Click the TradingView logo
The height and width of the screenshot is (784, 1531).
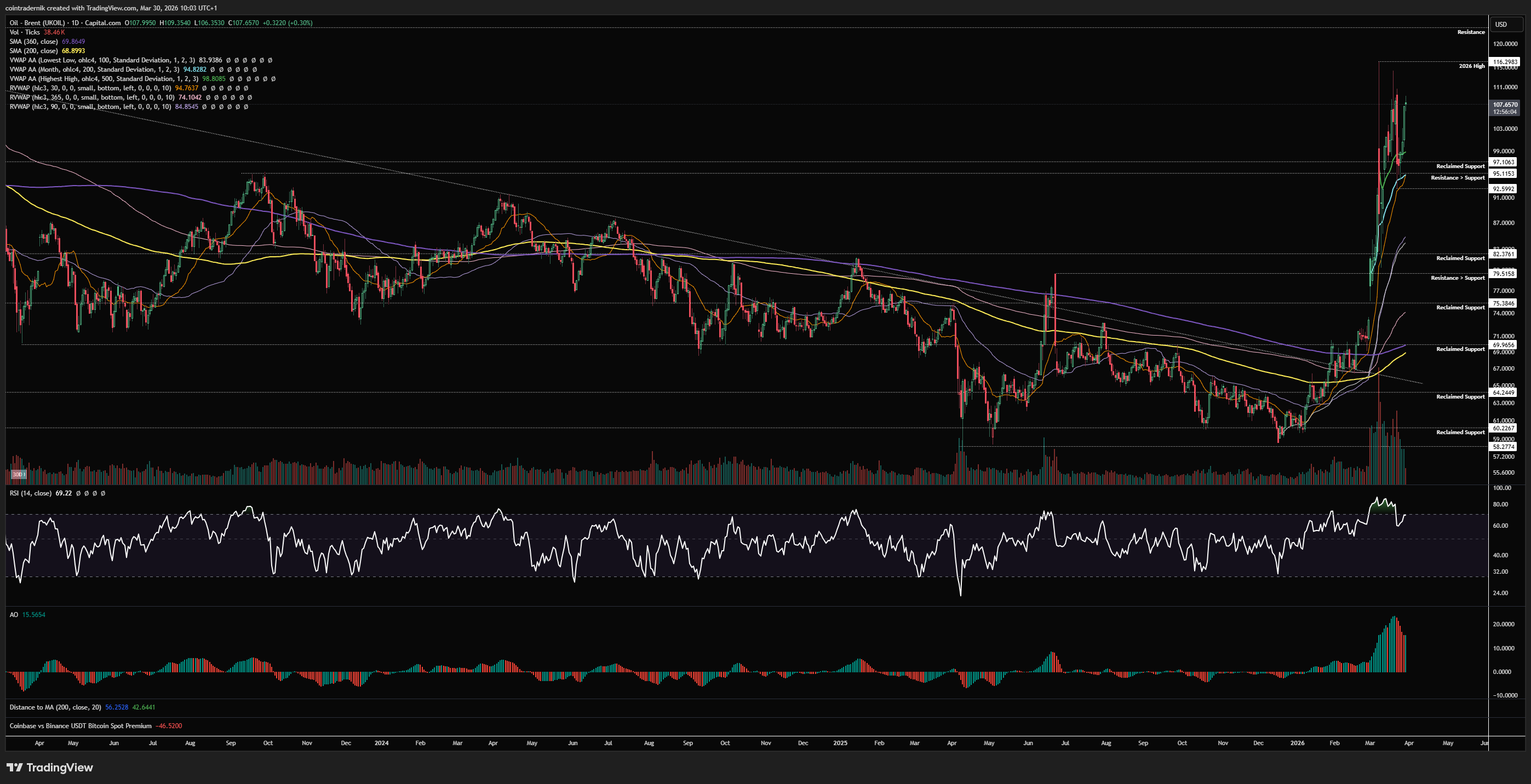tap(50, 768)
